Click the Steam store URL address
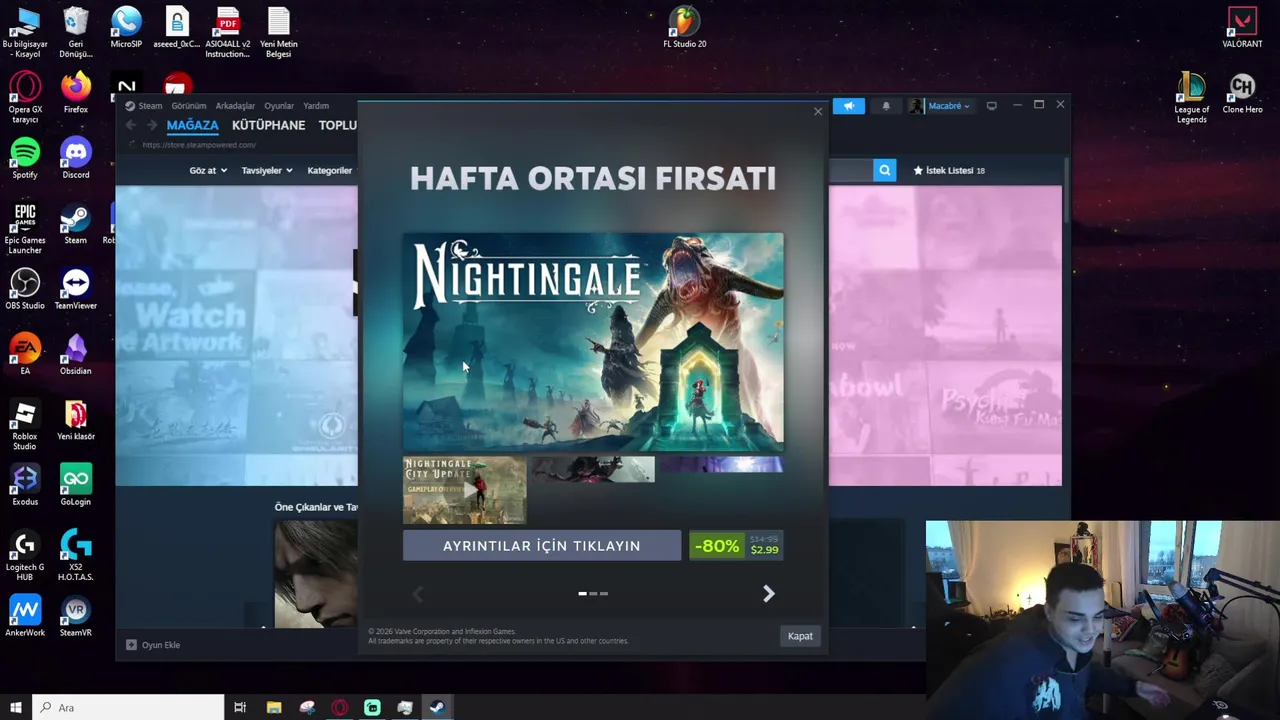This screenshot has height=720, width=1280. click(199, 145)
